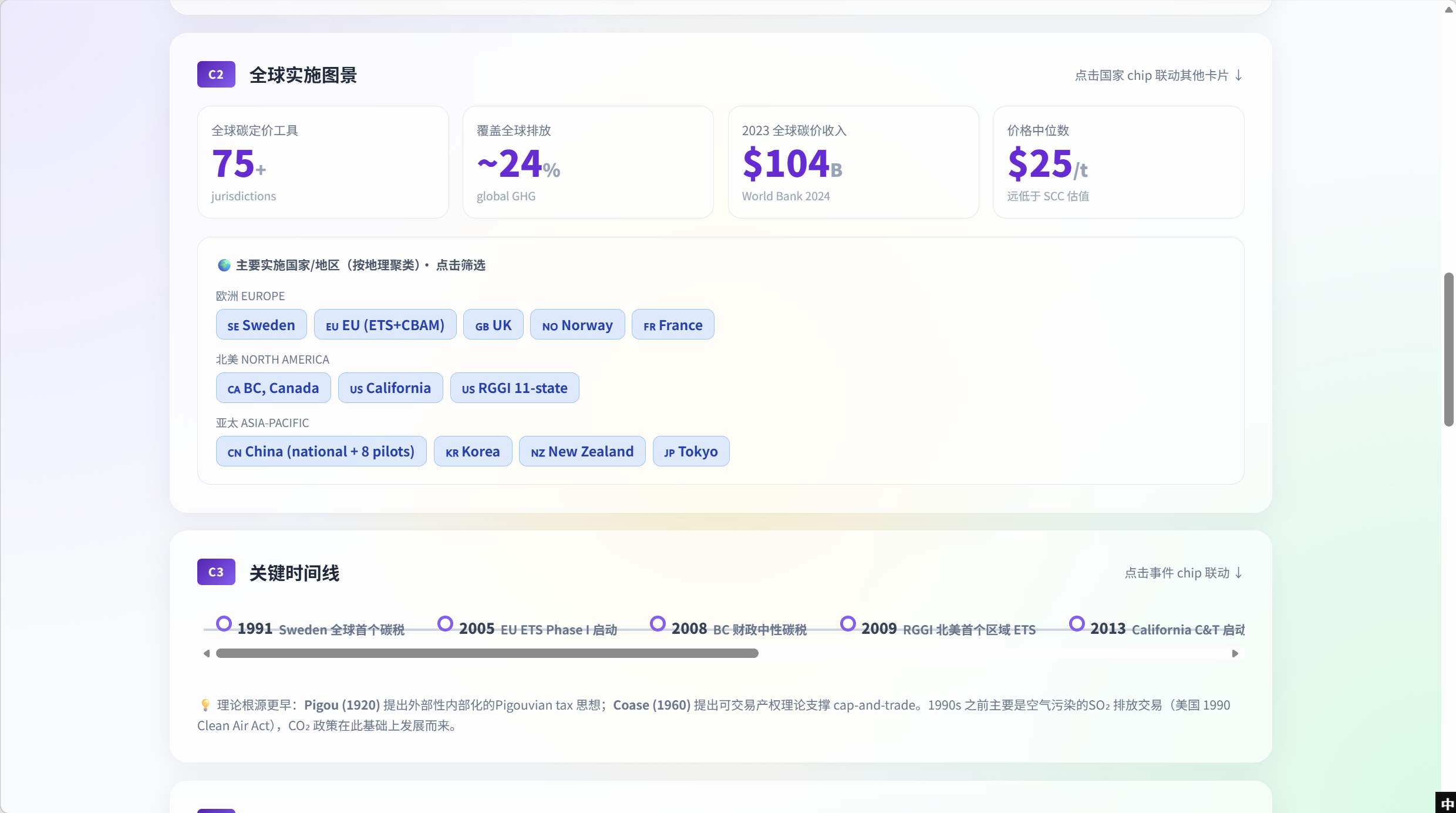This screenshot has height=813, width=1456.
Task: Choose the California region chip
Action: [390, 388]
